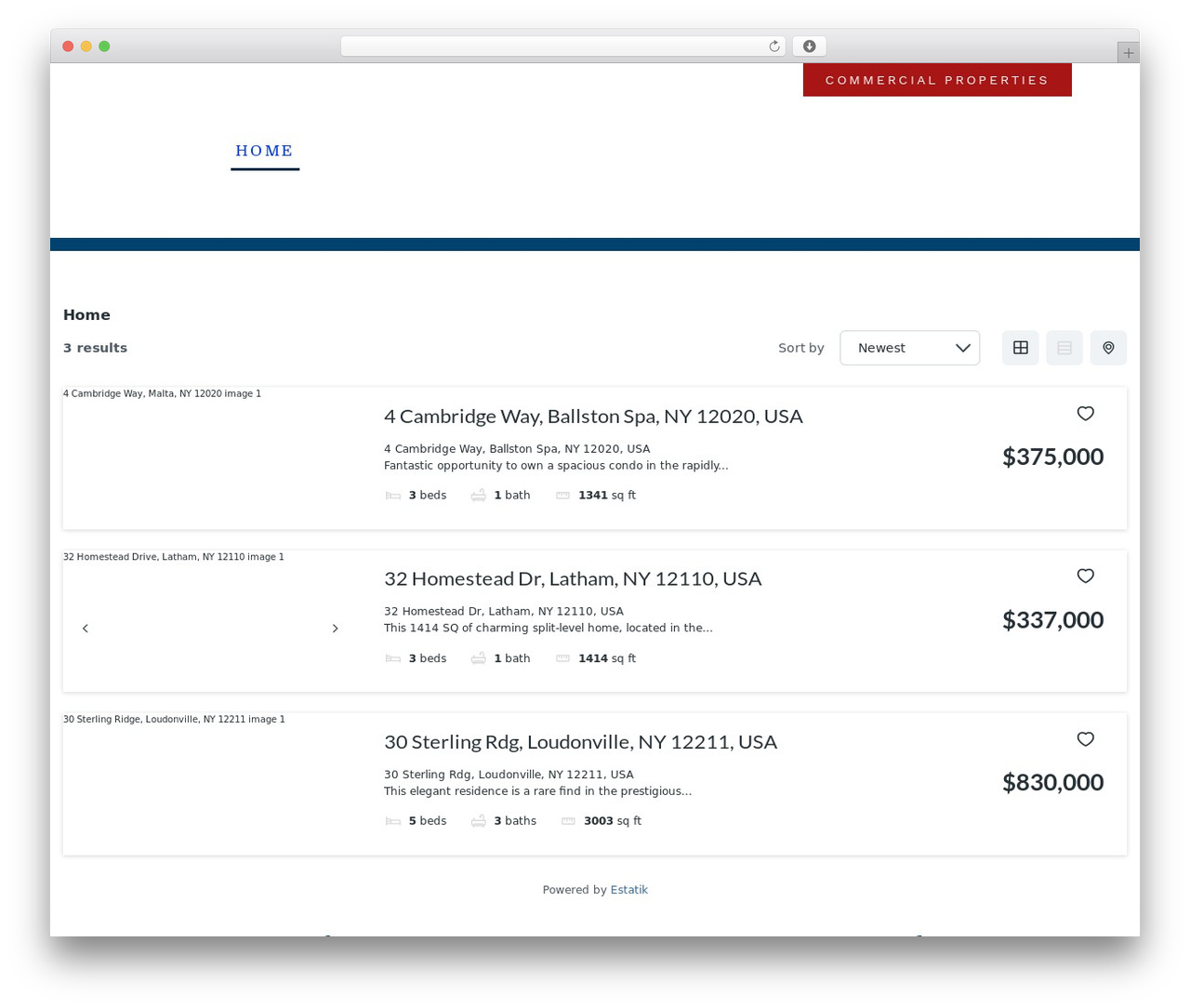
Task: Click the 1414 sq ft value
Action: coord(607,658)
